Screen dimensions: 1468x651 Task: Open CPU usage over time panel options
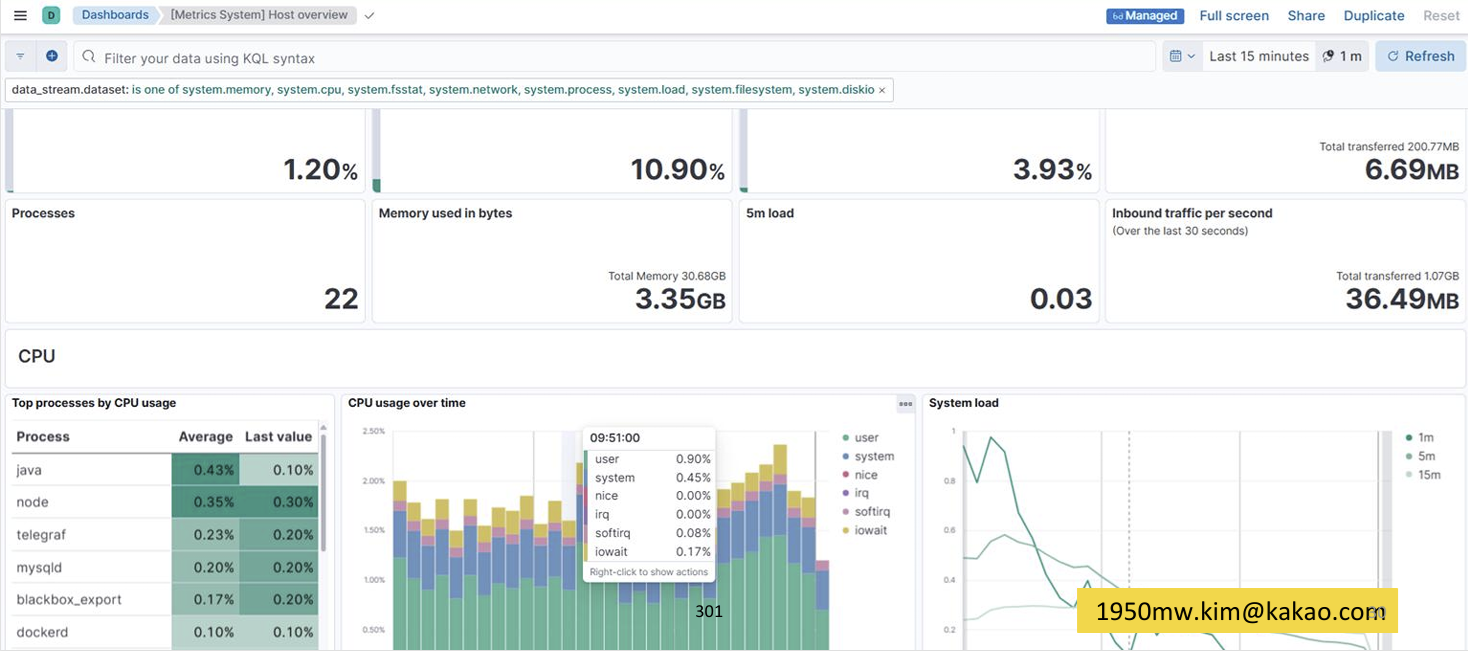(905, 404)
